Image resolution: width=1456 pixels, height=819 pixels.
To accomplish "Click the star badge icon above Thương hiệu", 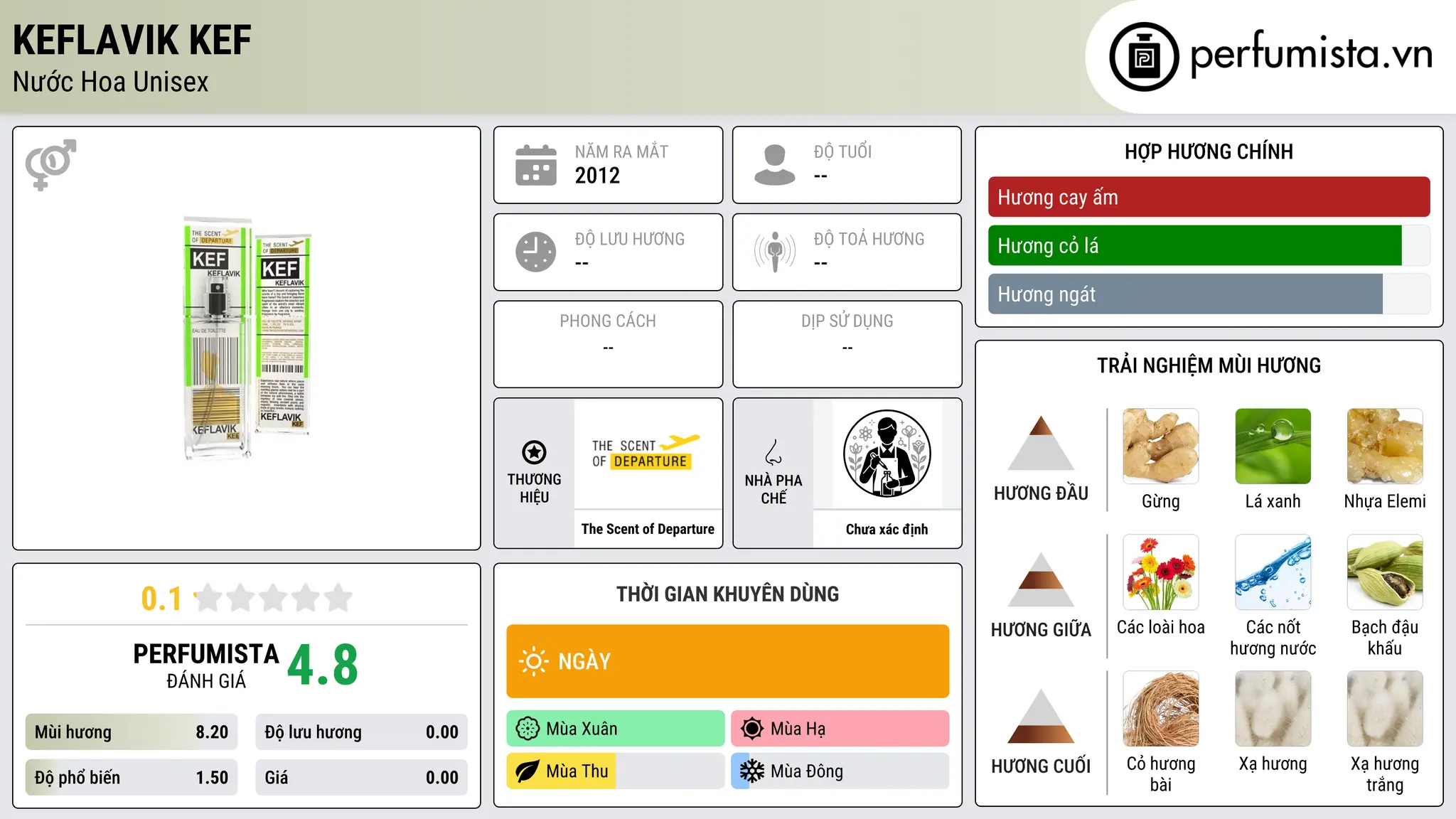I will pyautogui.click(x=534, y=451).
